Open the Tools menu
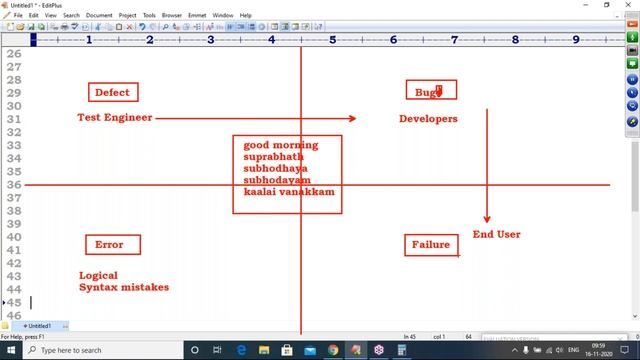Viewport: 640px width, 360px height. [x=149, y=15]
